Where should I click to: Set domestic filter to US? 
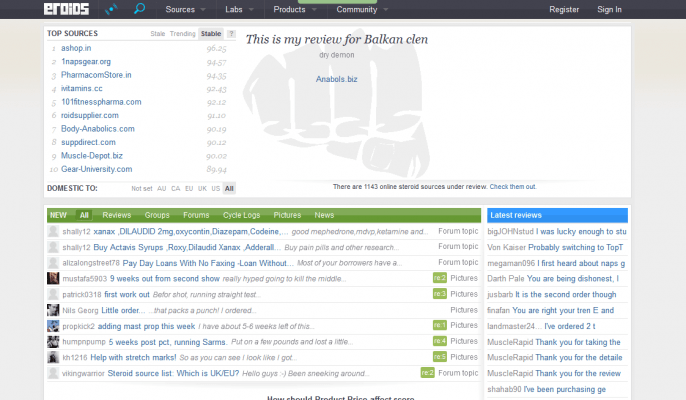pos(216,189)
